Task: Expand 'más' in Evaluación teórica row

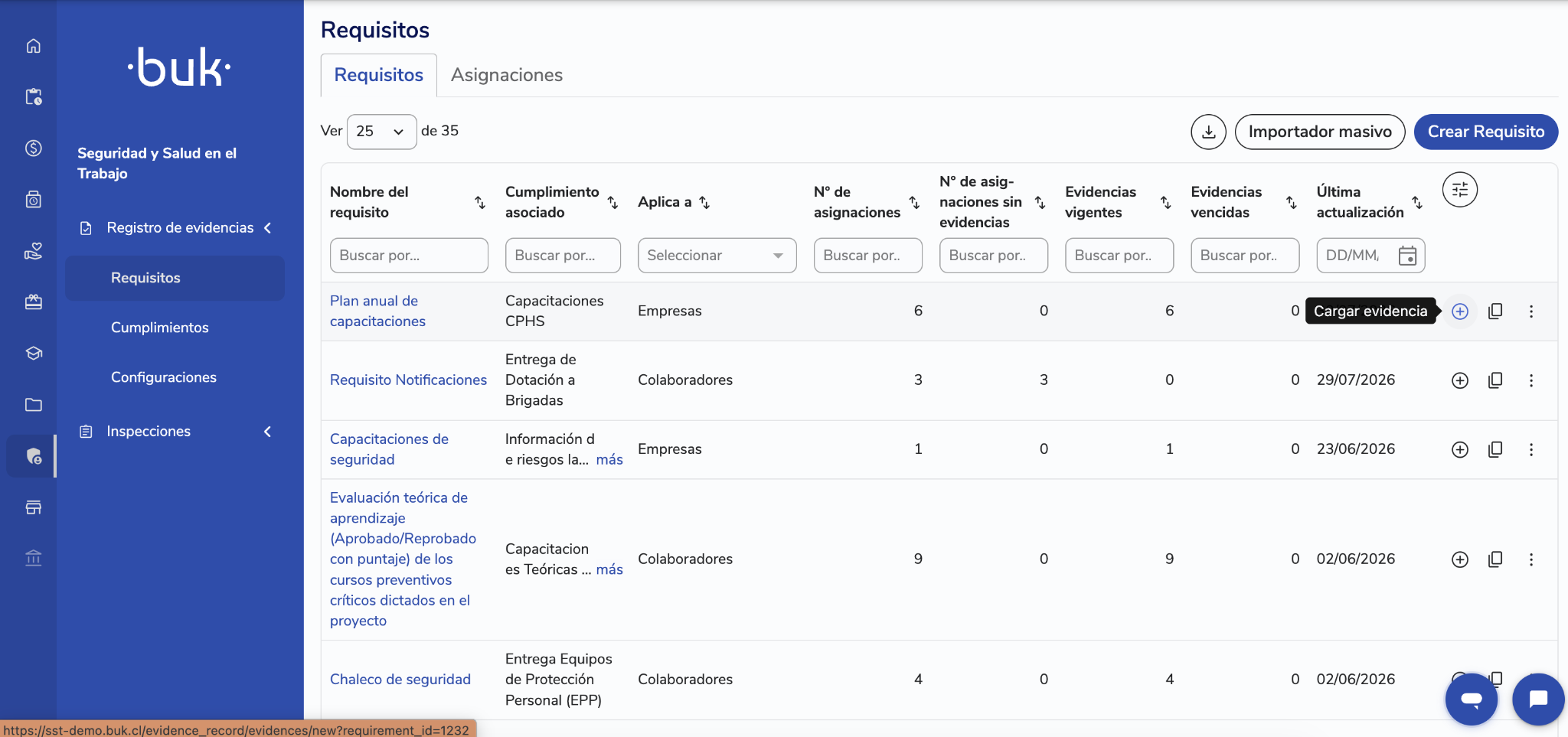Action: [x=609, y=570]
